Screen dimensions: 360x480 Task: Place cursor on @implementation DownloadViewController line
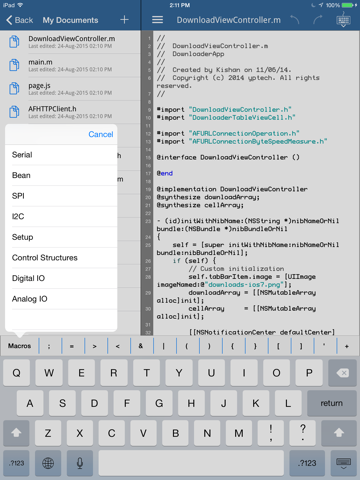[232, 189]
